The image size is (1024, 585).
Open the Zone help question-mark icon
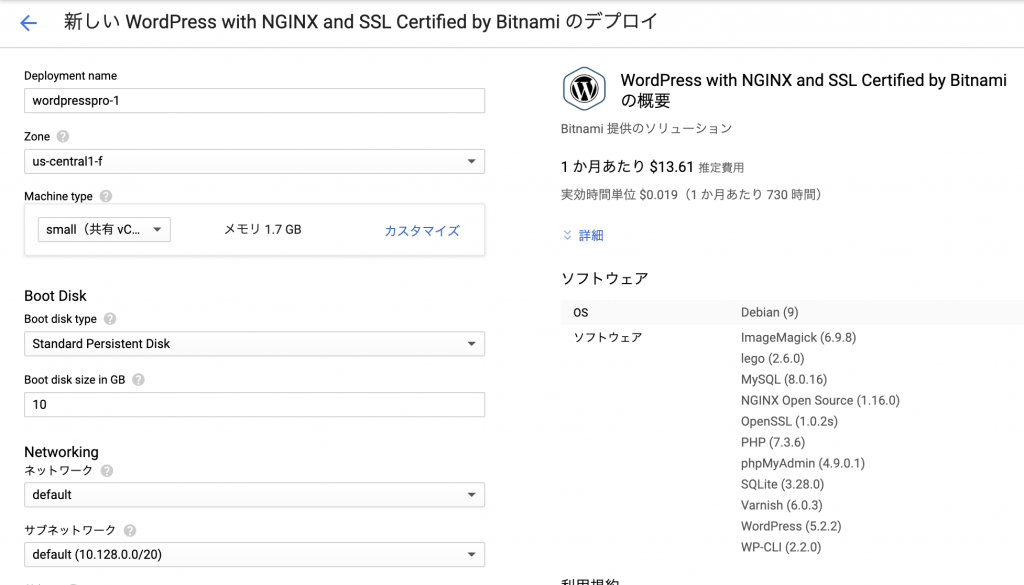pyautogui.click(x=63, y=136)
